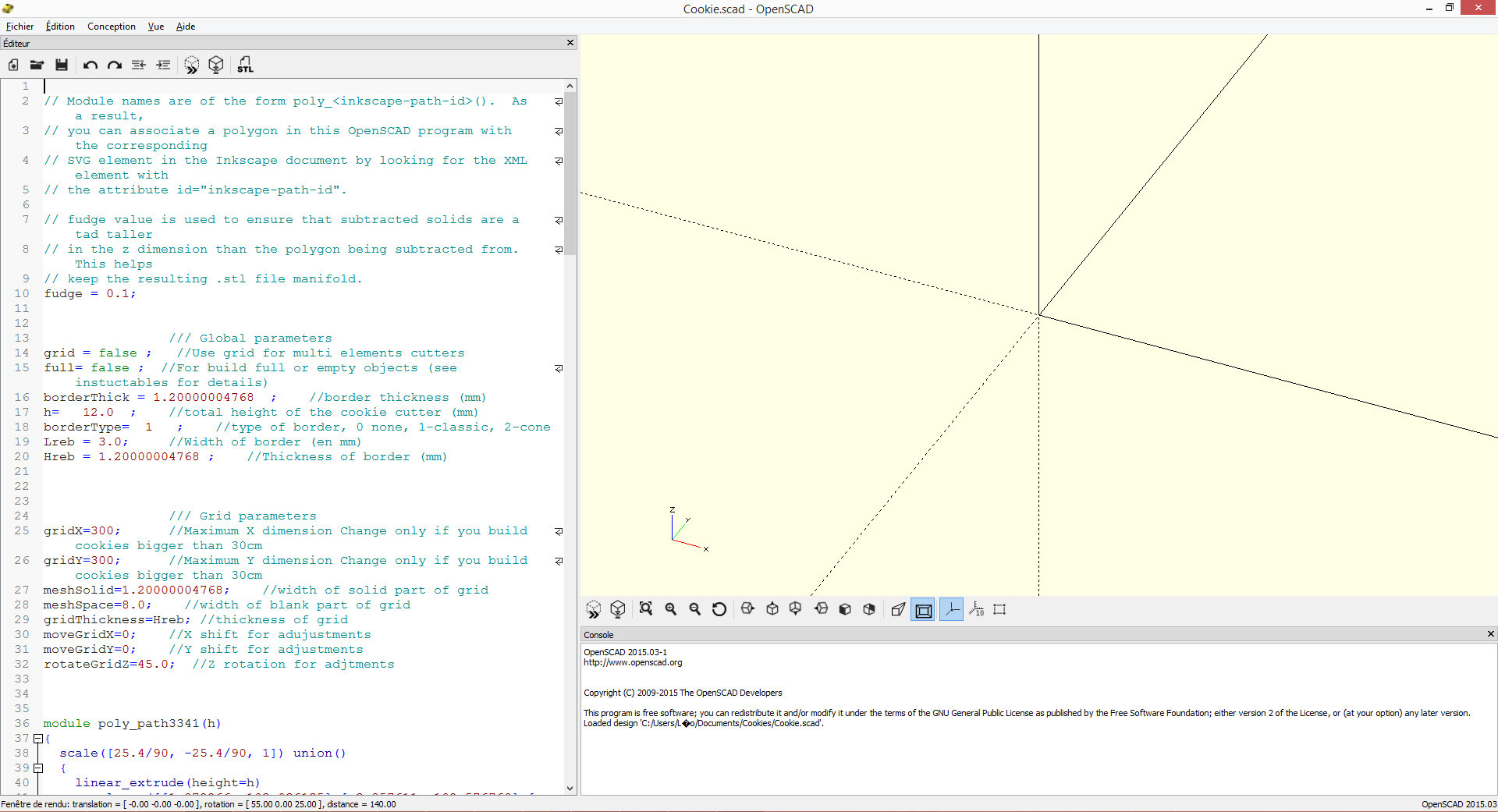Reset the 3D view orientation
1498x812 pixels.
pos(719,609)
